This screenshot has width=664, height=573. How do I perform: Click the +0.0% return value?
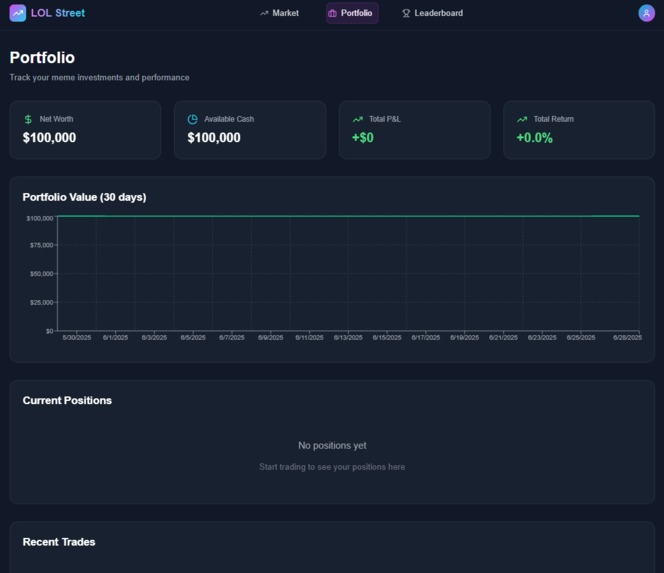tap(534, 138)
